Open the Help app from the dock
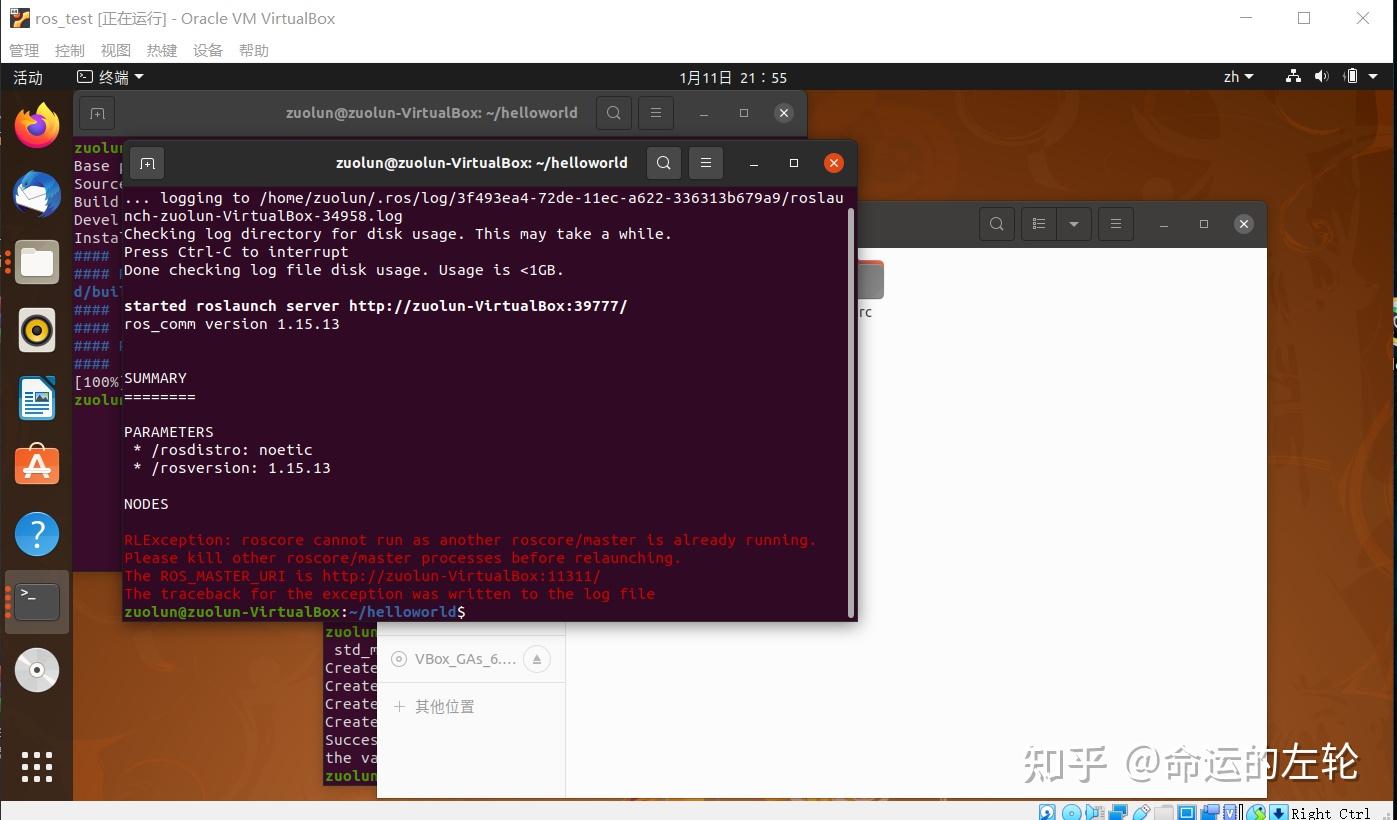Screen dimensions: 1397x820 pos(37,533)
